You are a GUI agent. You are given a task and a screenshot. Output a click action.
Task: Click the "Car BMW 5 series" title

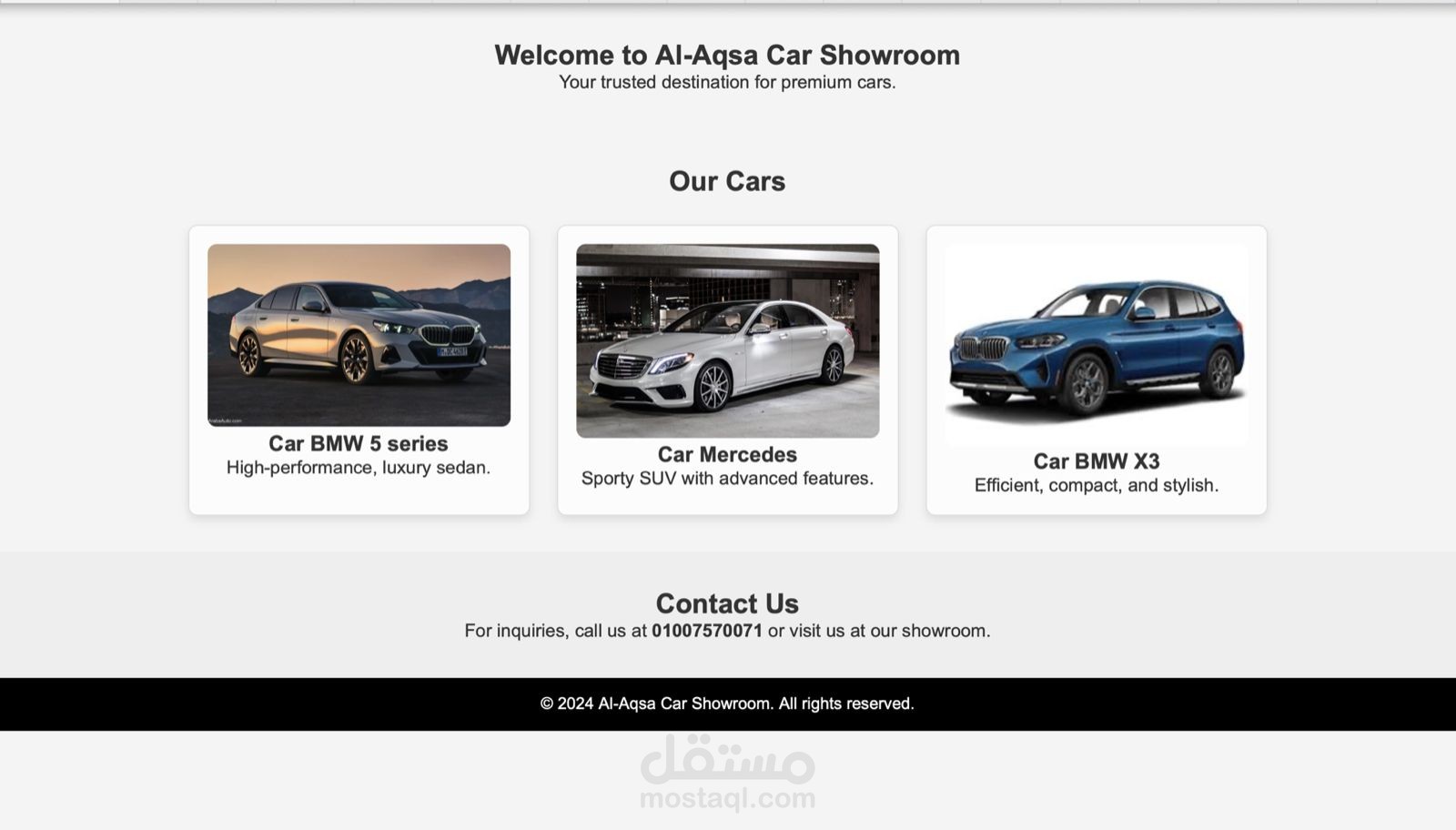[359, 443]
